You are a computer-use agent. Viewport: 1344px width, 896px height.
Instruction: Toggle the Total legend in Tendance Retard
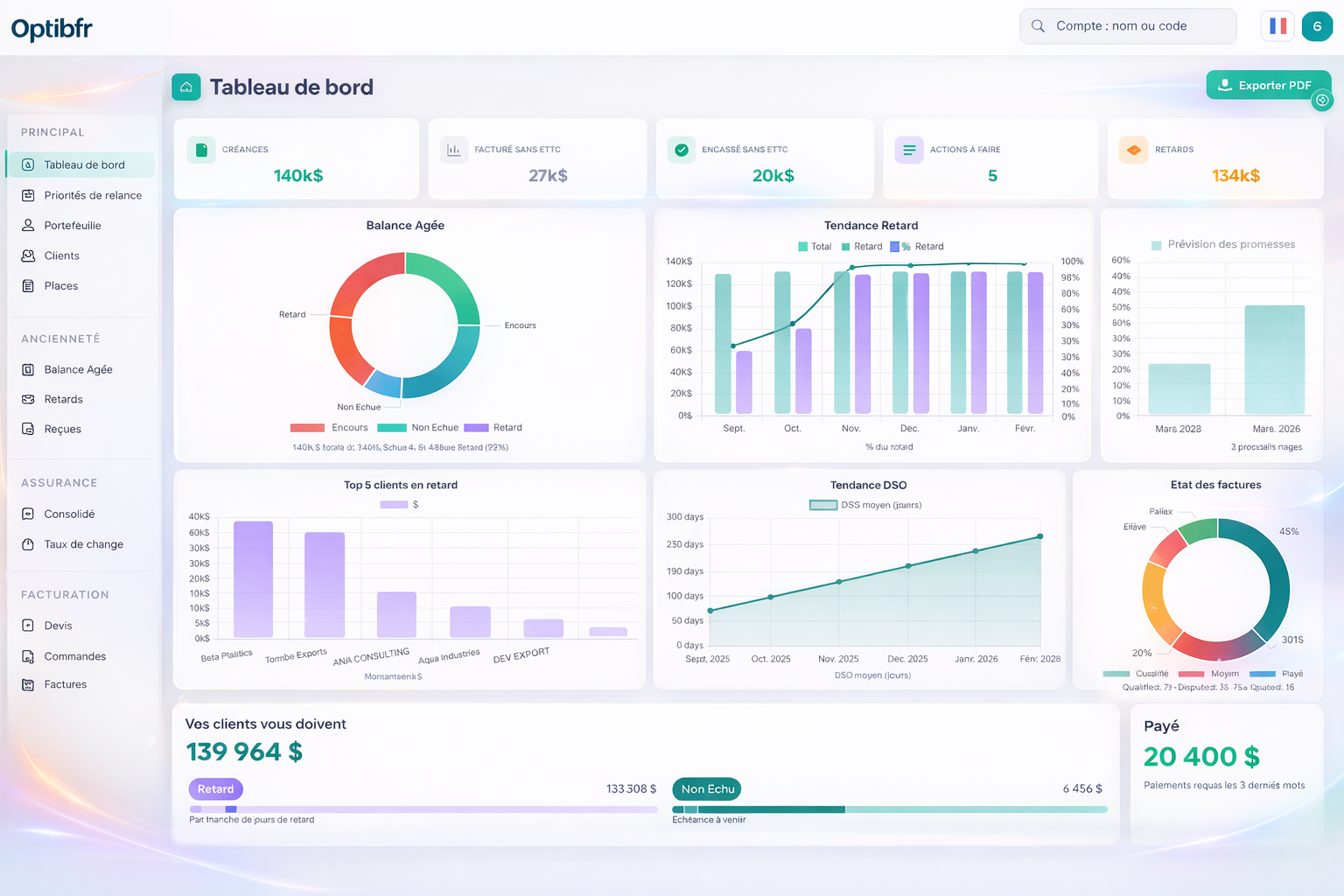[815, 247]
